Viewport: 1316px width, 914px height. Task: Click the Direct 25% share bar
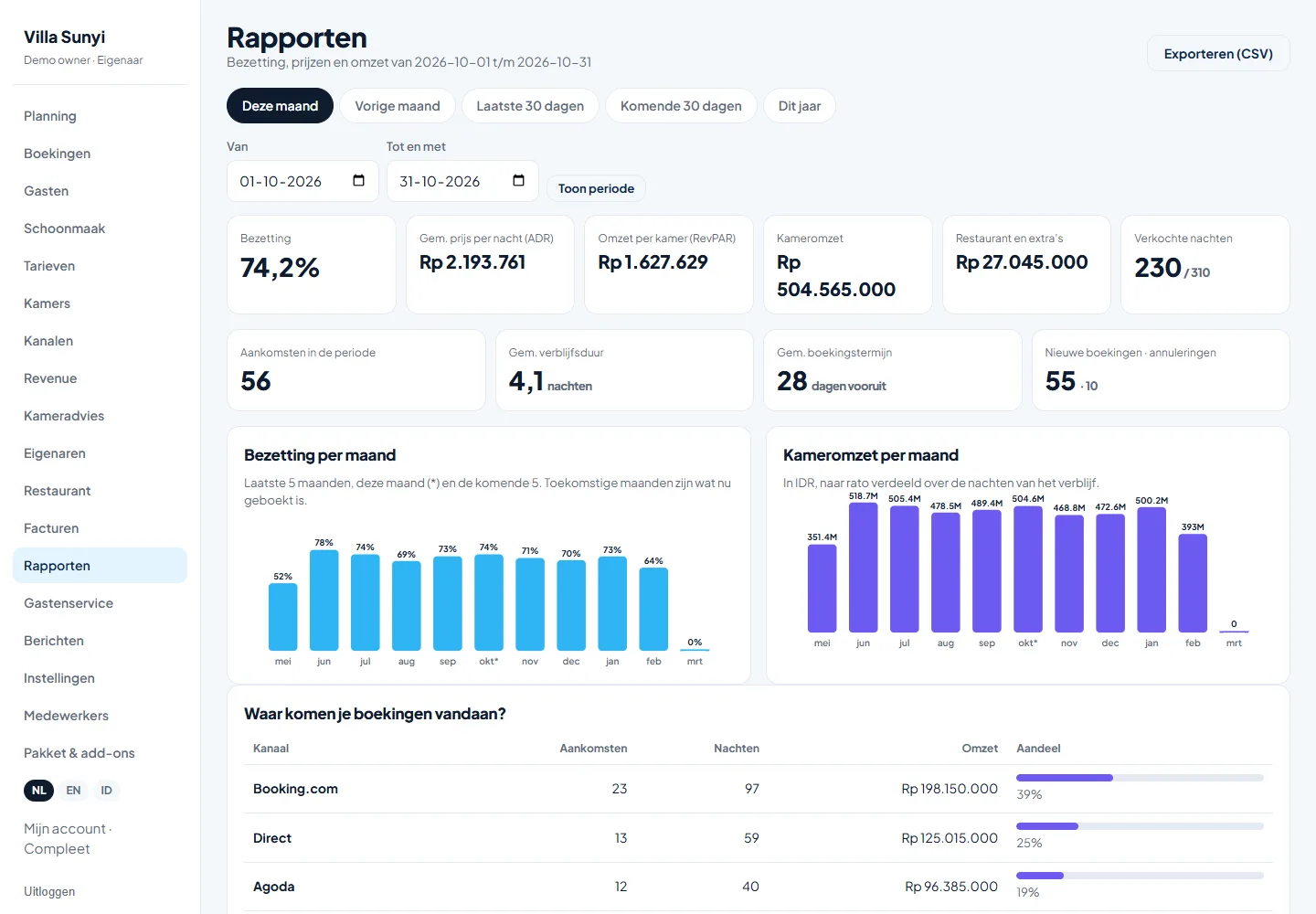[x=1140, y=826]
